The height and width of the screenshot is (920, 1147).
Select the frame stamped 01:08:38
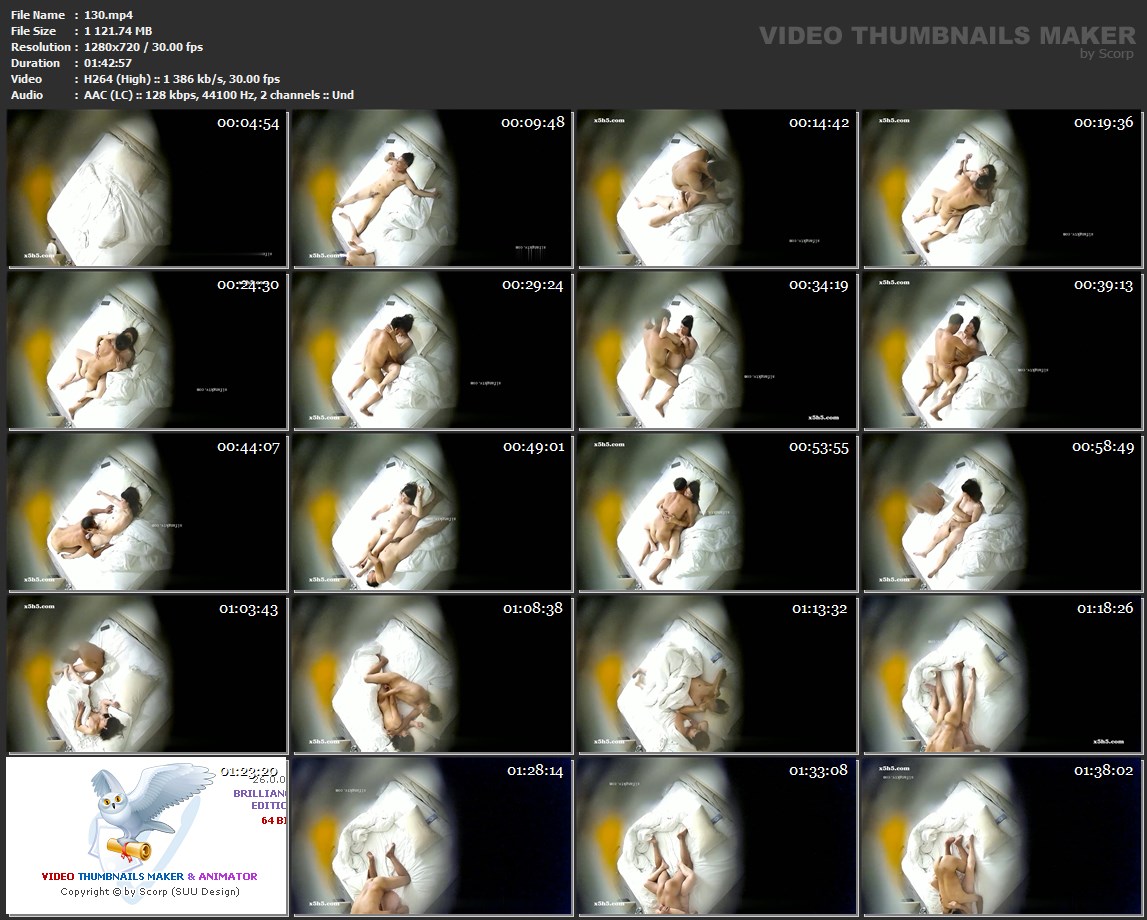pyautogui.click(x=432, y=674)
